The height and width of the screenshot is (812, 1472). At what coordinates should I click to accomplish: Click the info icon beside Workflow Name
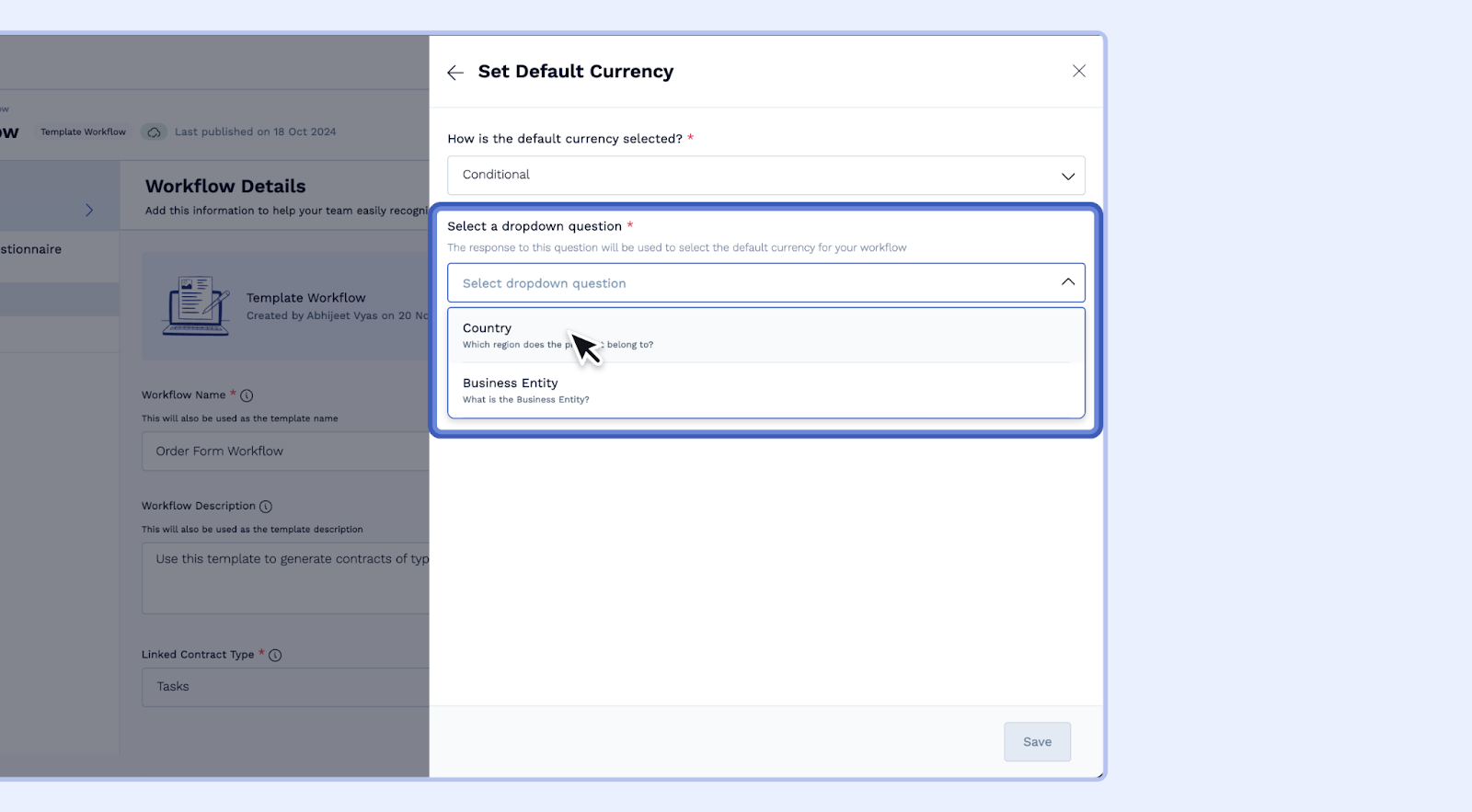point(247,395)
